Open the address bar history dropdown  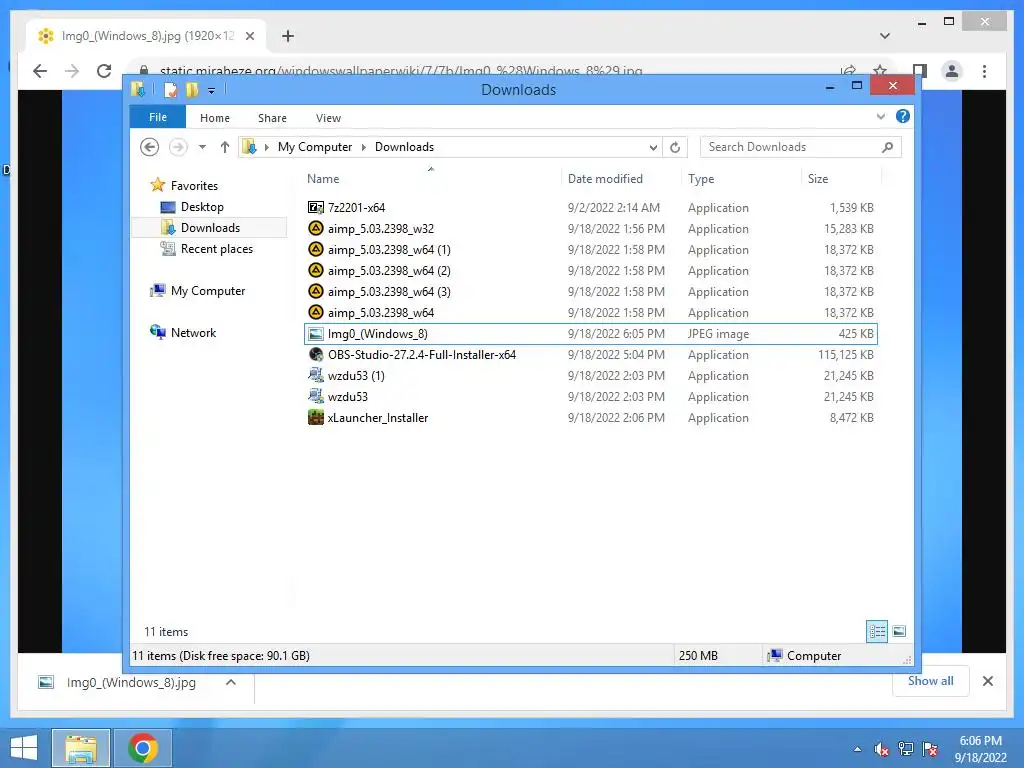653,148
